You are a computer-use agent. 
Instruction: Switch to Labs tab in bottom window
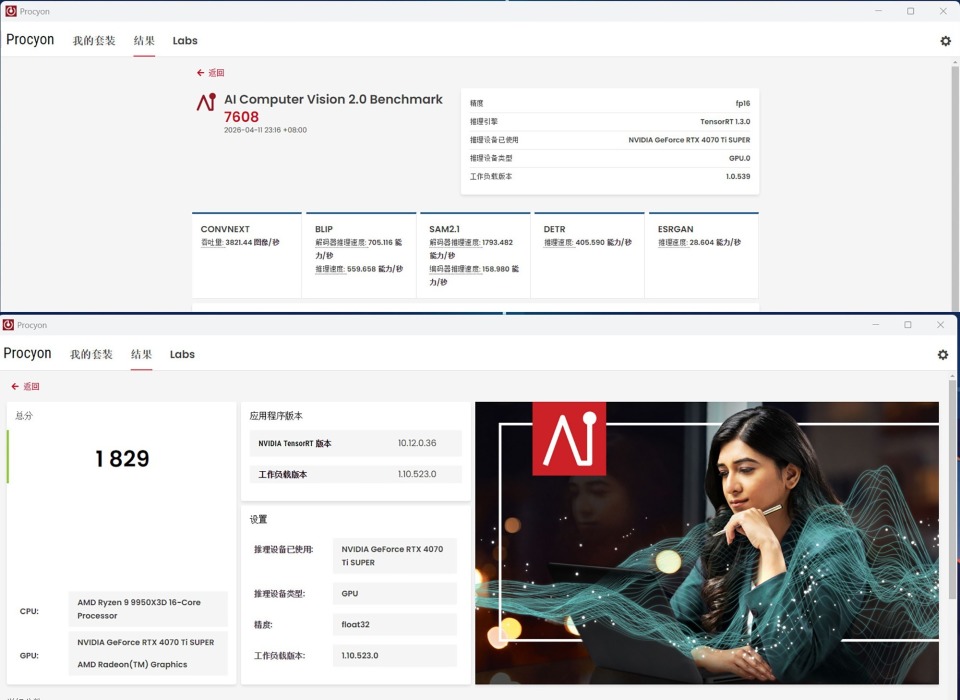click(182, 354)
